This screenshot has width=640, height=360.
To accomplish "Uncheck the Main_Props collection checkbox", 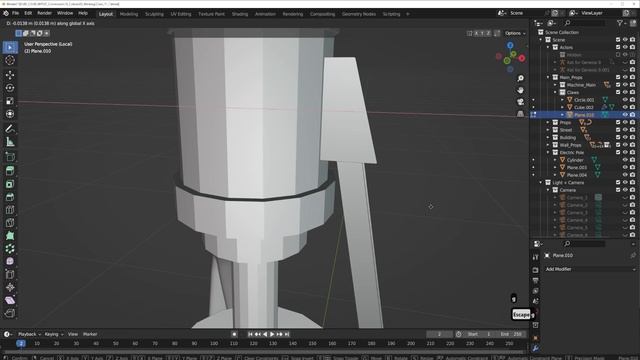I will point(618,77).
